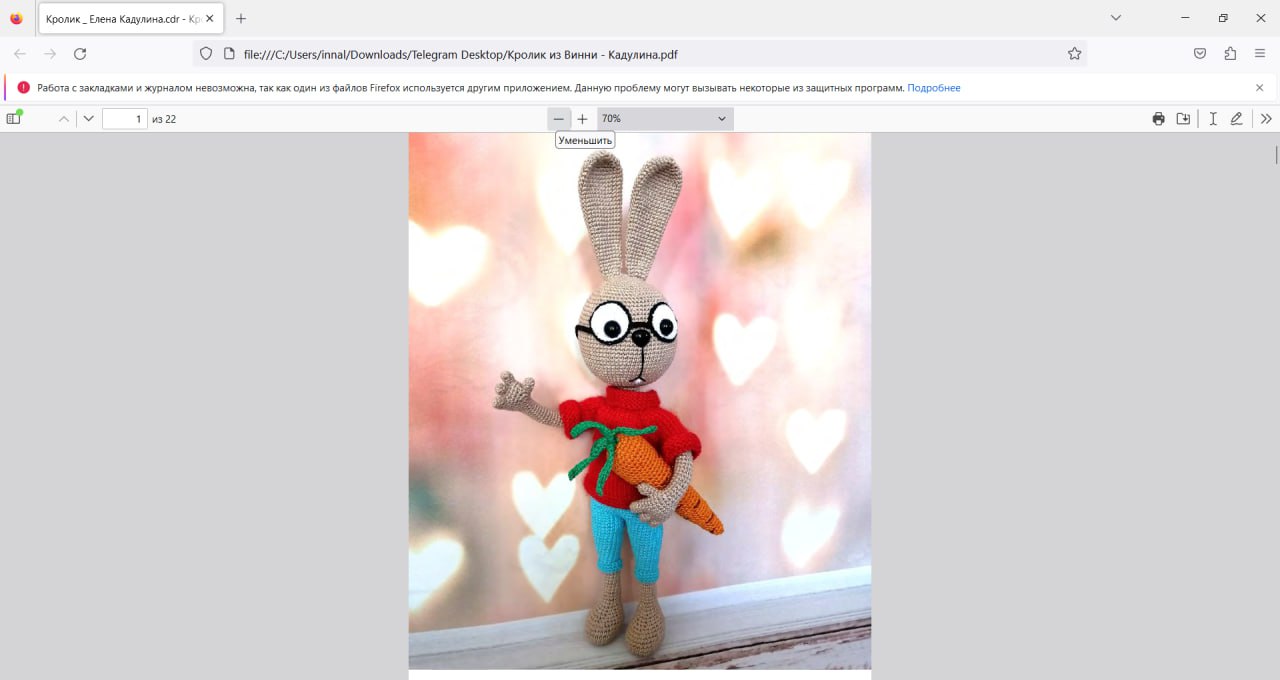The image size is (1280, 680).
Task: Restore down the Firefox window
Action: click(1223, 18)
